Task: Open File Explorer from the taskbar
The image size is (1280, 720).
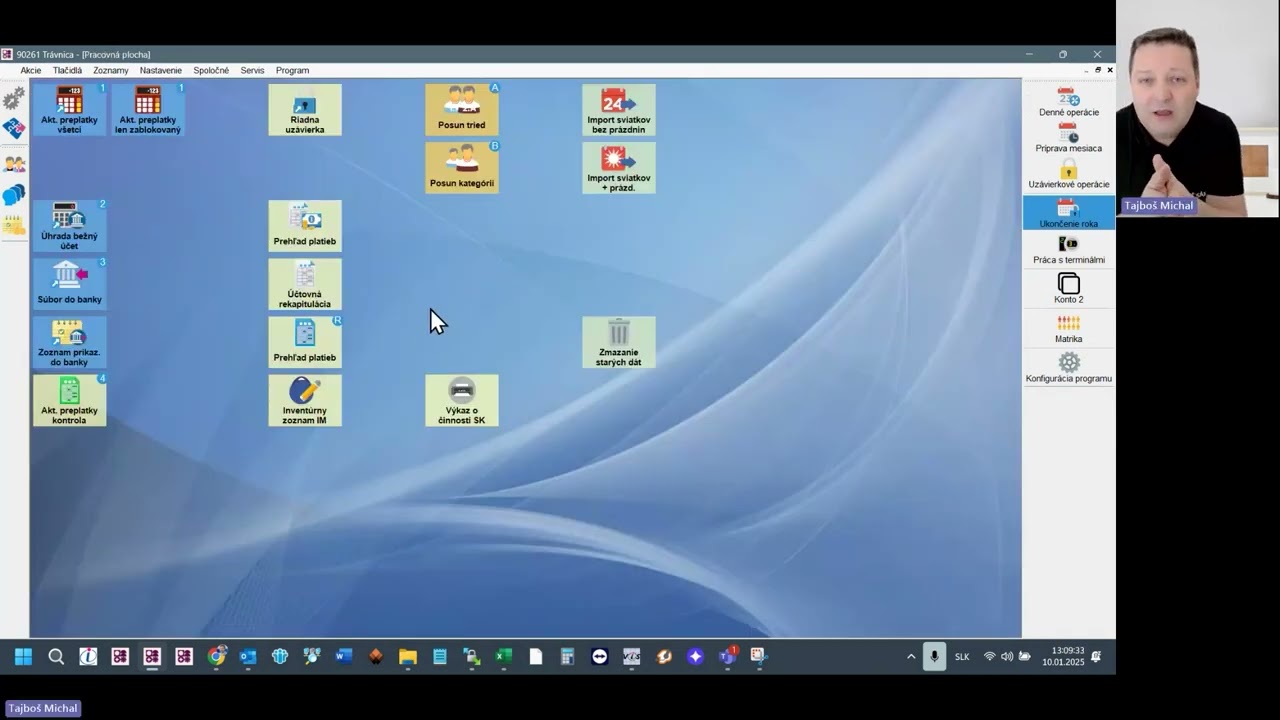Action: tap(408, 657)
